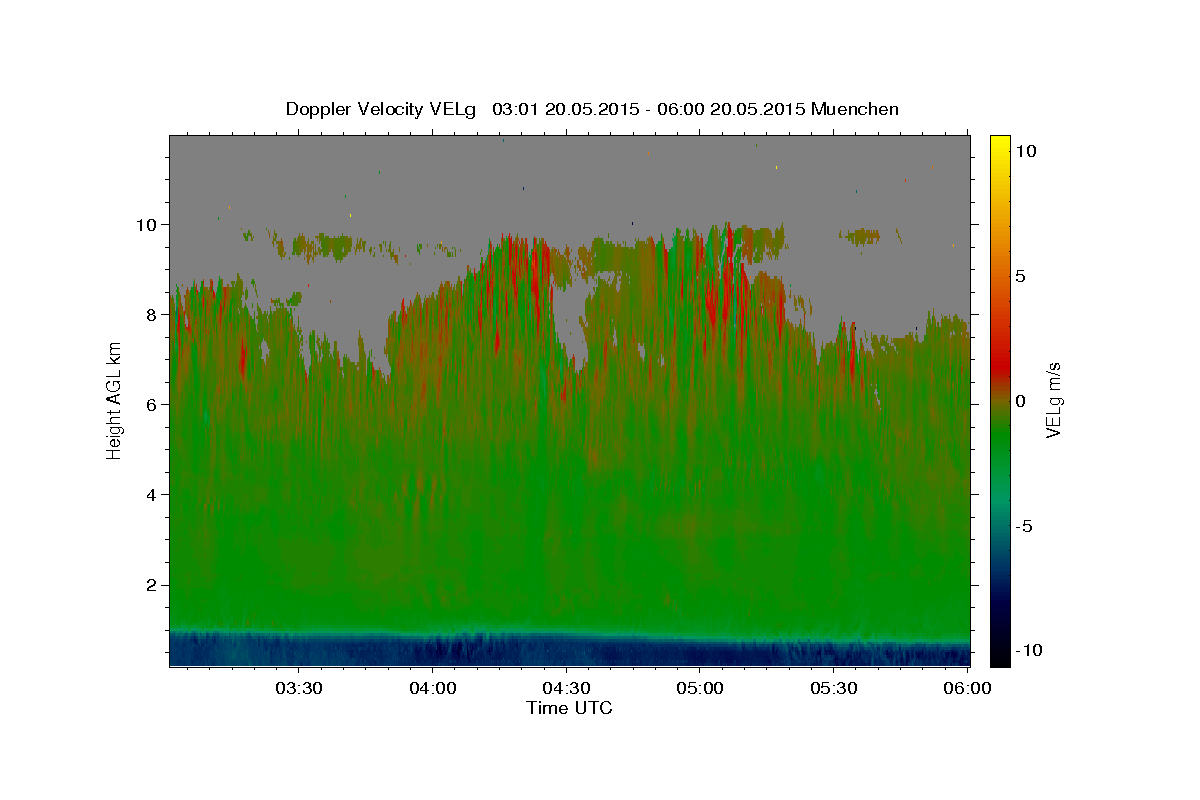Screen dimensions: 1200x800
Task: Click the 'VELg m/s' colorbar label
Action: pos(1053,400)
